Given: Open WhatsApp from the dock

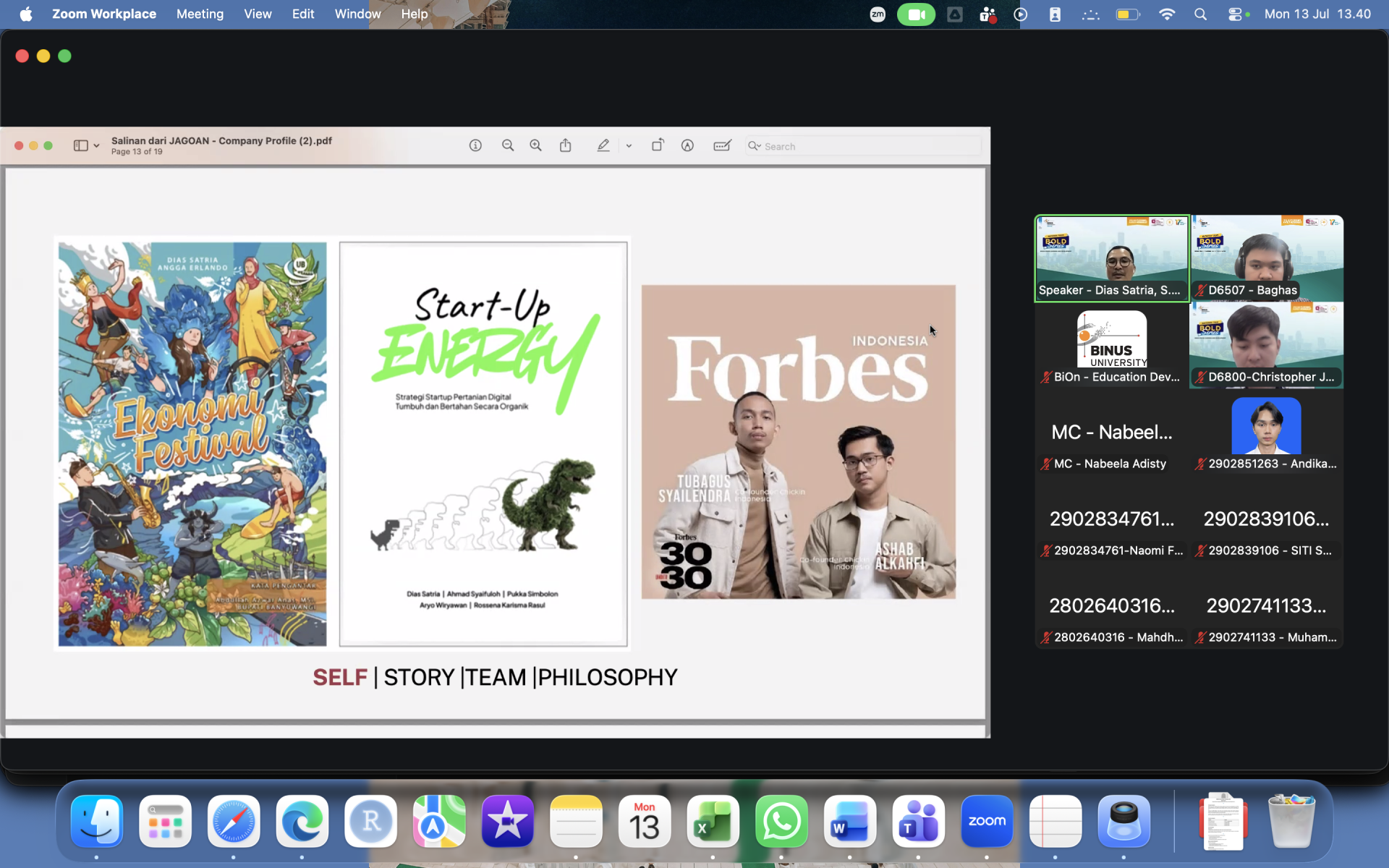Looking at the screenshot, I should 781,822.
